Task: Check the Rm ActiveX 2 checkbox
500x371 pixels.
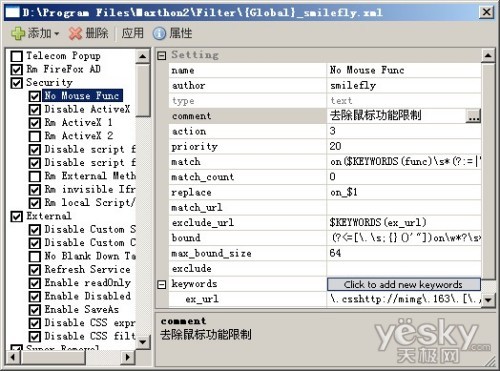Action: pos(35,136)
